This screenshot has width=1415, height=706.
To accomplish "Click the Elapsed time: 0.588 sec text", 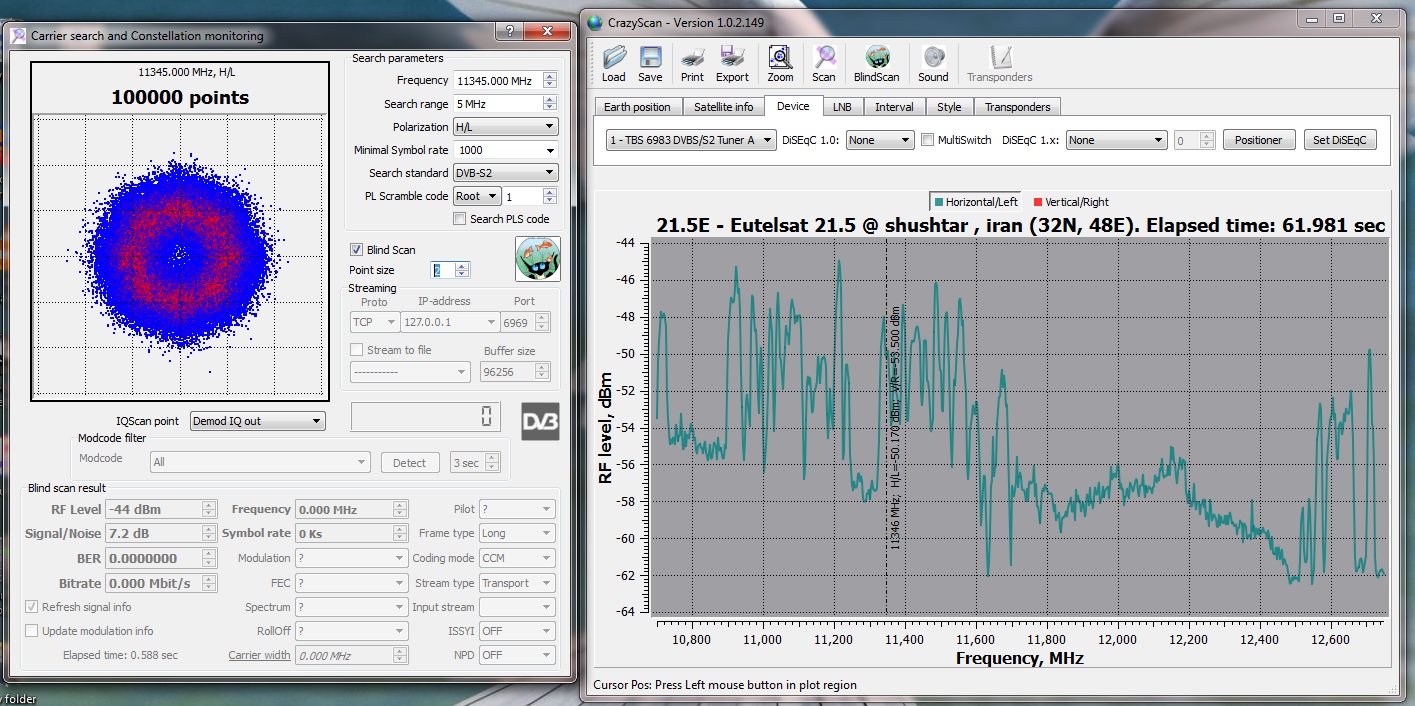I will [x=120, y=656].
